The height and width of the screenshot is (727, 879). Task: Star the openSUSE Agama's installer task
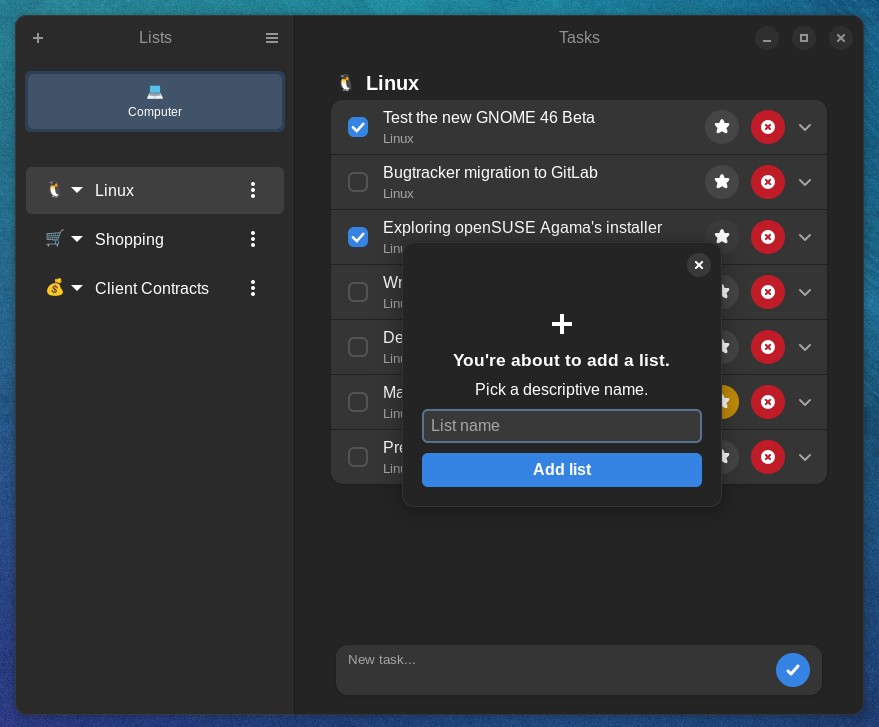pos(722,236)
